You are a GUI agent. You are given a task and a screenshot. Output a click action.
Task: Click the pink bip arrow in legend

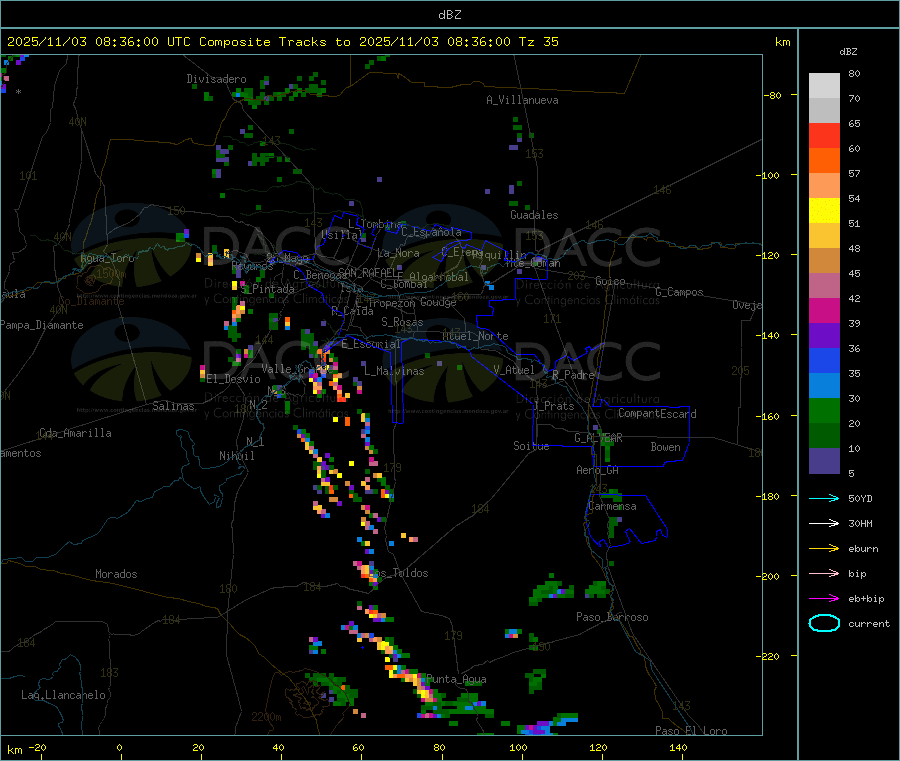point(824,573)
